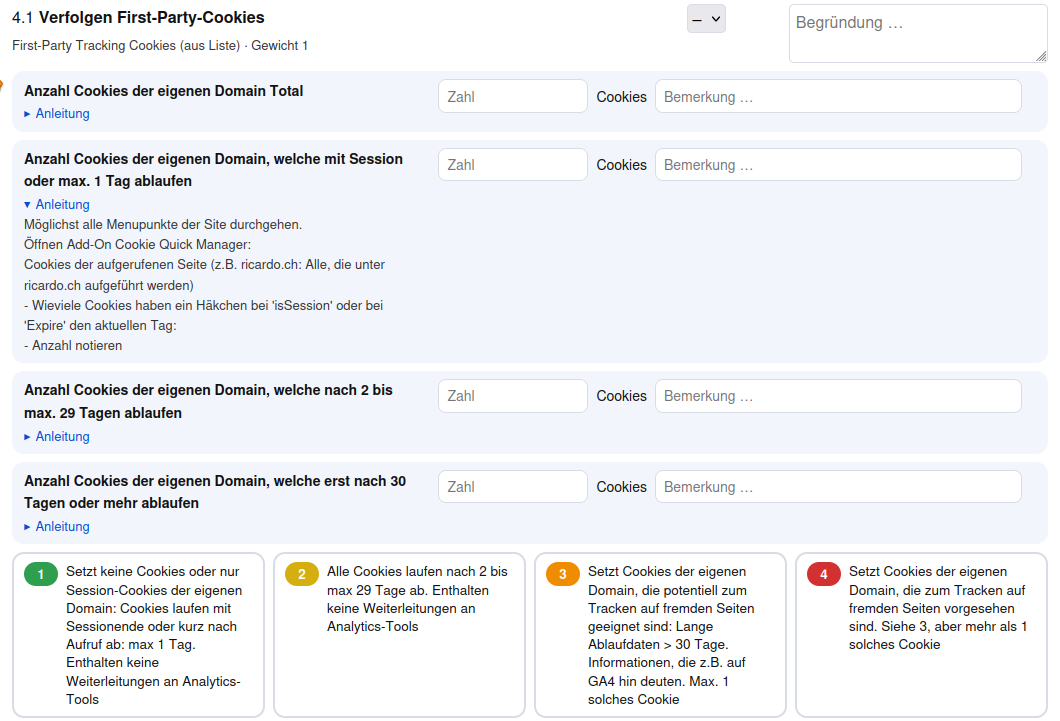Select the red rating 4 badge
The width and height of the screenshot is (1060, 721).
[x=823, y=574]
